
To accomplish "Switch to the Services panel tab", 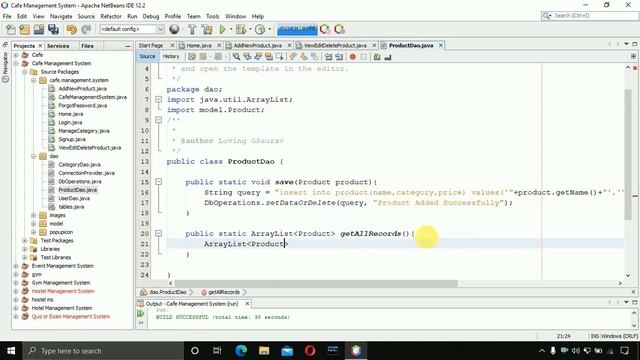I will coord(58,46).
